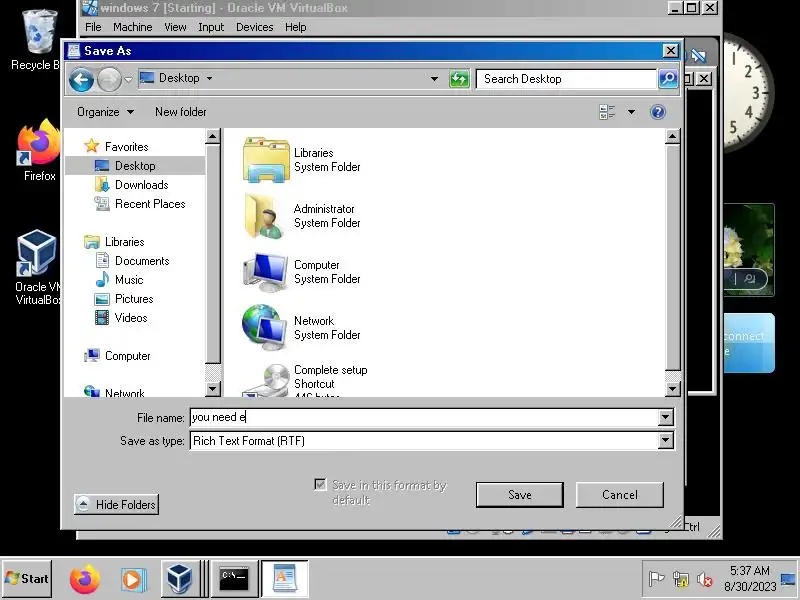Open Windows Media Player taskbar icon
Image resolution: width=800 pixels, height=600 pixels.
tap(133, 579)
